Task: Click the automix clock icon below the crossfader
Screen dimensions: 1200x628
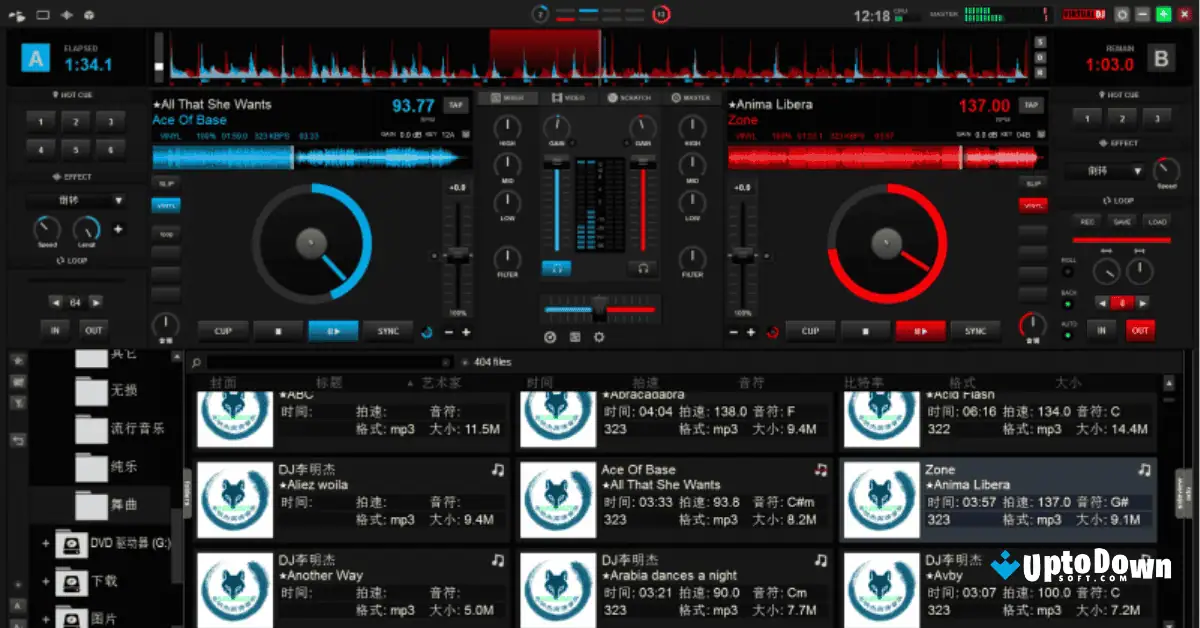Action: click(550, 337)
